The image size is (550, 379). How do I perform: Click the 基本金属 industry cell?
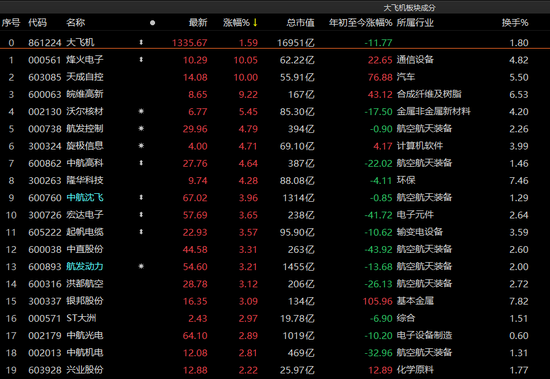(x=415, y=300)
